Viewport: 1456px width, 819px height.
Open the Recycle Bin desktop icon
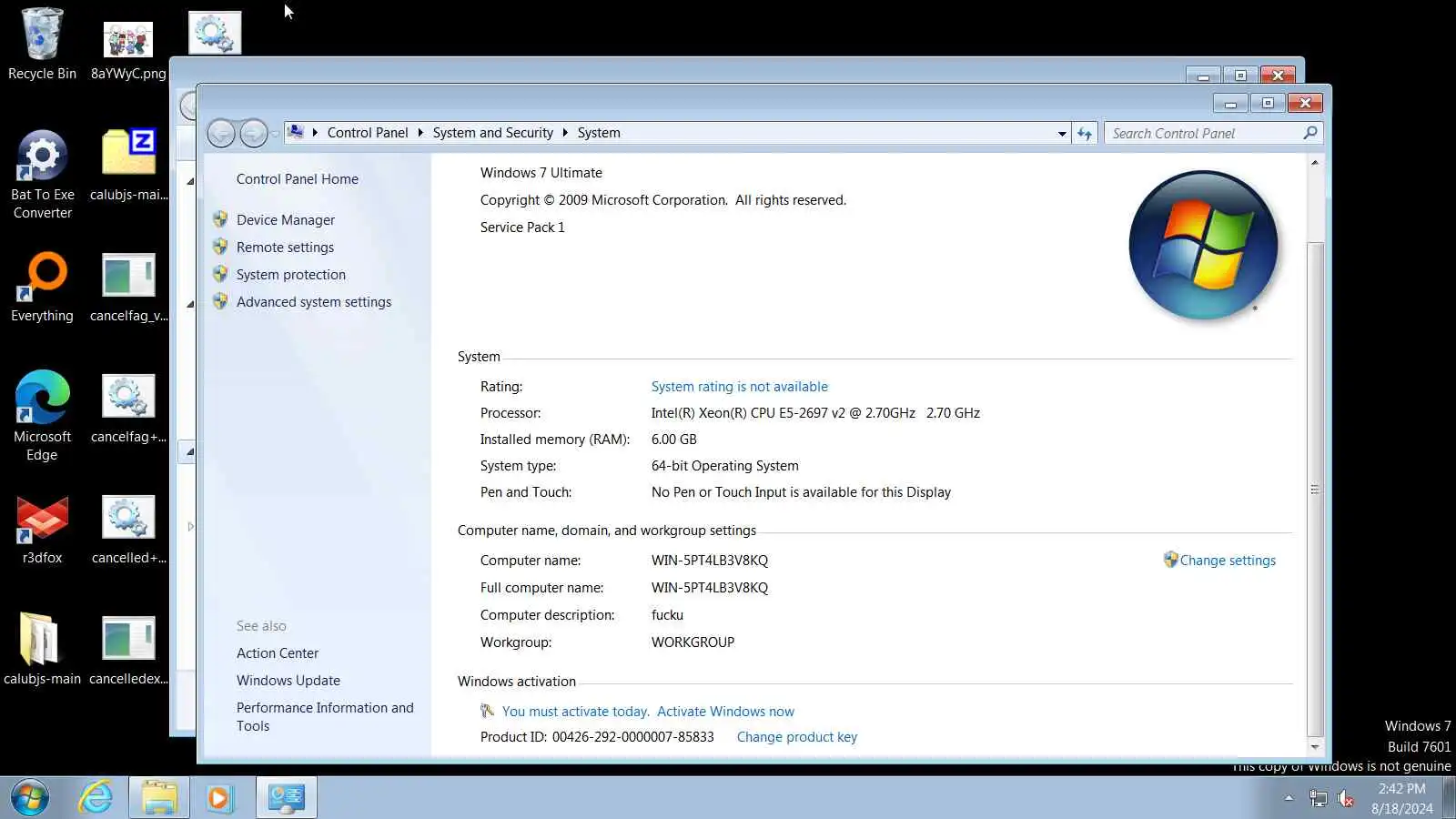click(42, 44)
